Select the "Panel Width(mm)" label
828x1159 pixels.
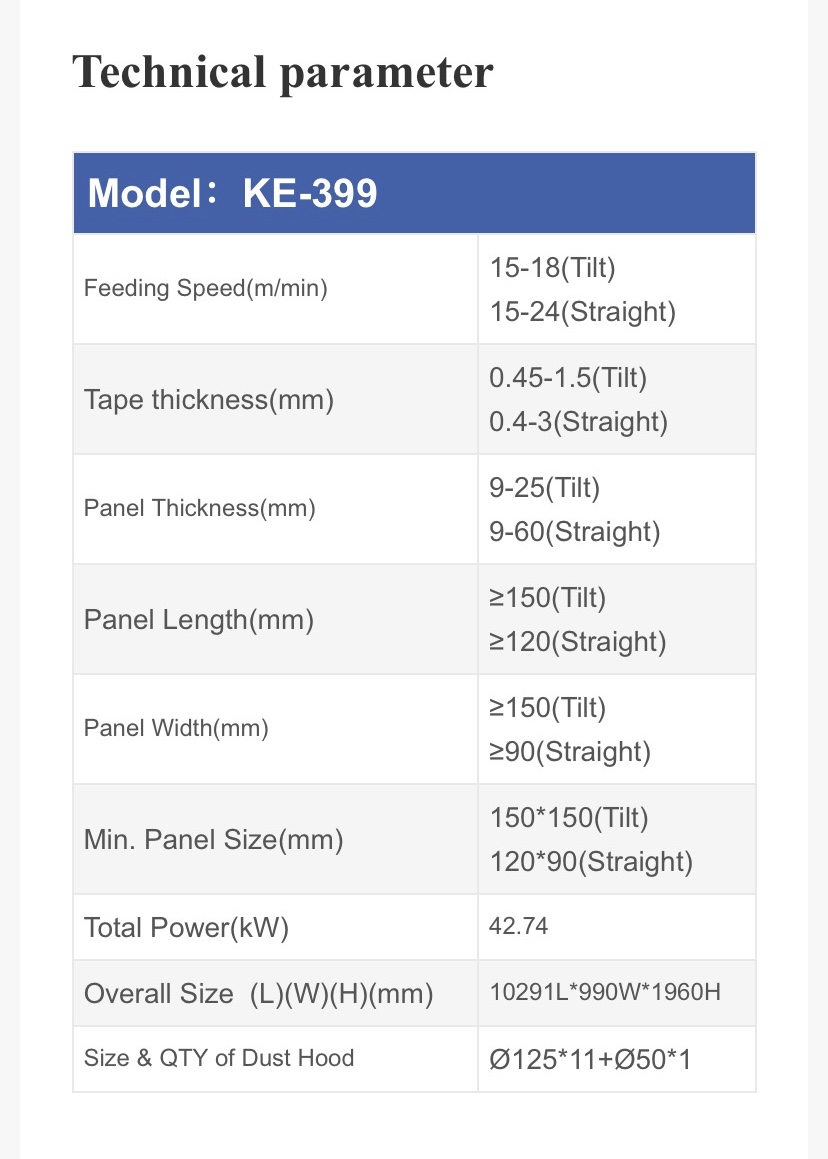(x=176, y=728)
